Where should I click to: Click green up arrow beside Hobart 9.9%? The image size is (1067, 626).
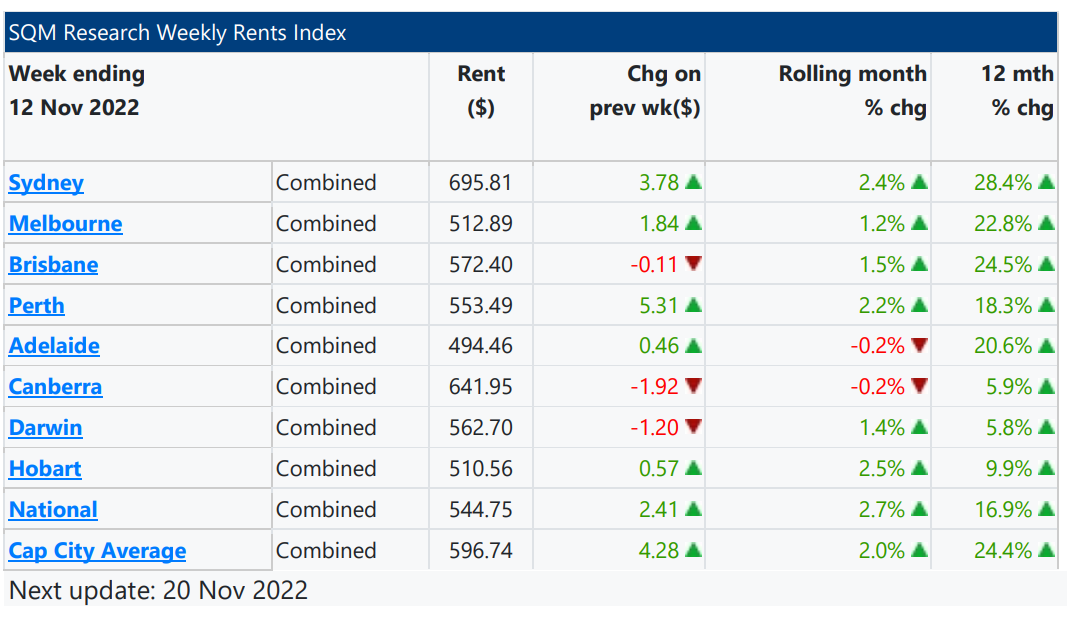tap(1046, 469)
